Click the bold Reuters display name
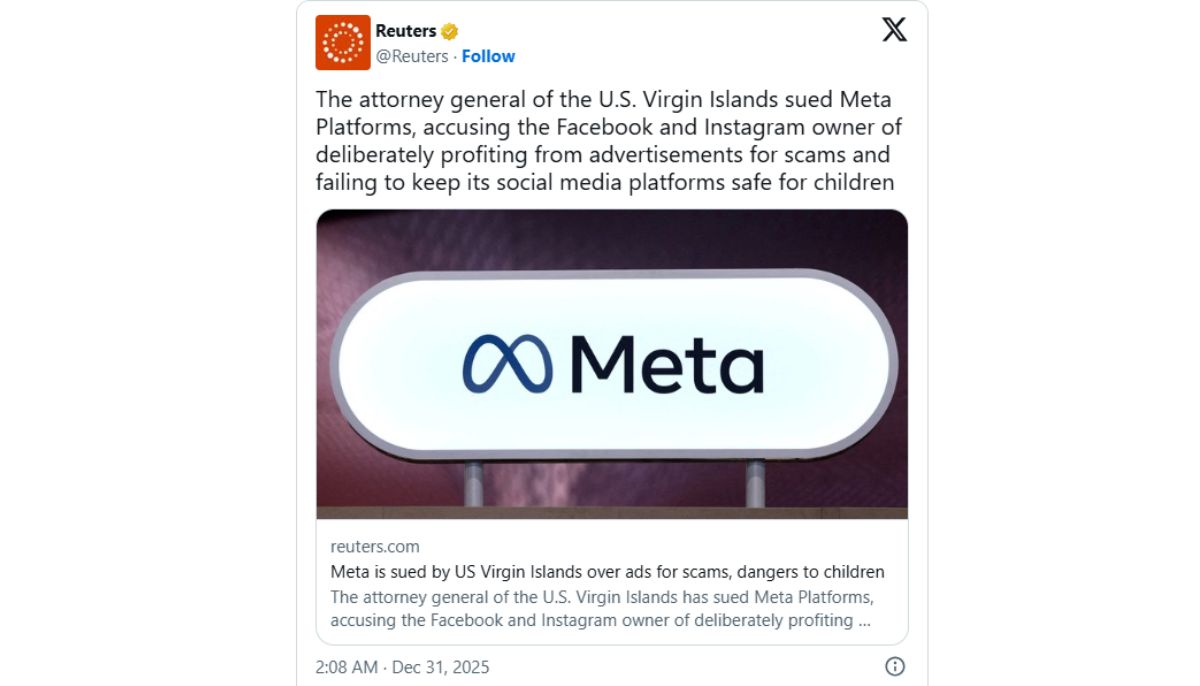1200x686 pixels. (406, 31)
